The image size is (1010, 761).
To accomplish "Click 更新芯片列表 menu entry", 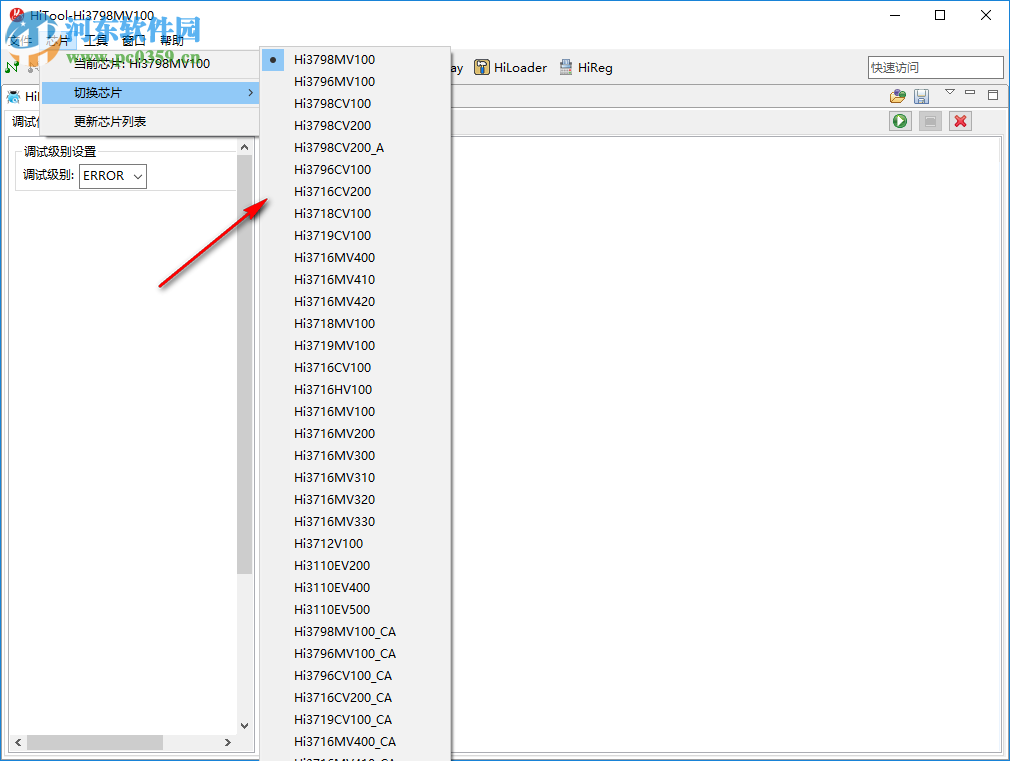I will point(150,122).
